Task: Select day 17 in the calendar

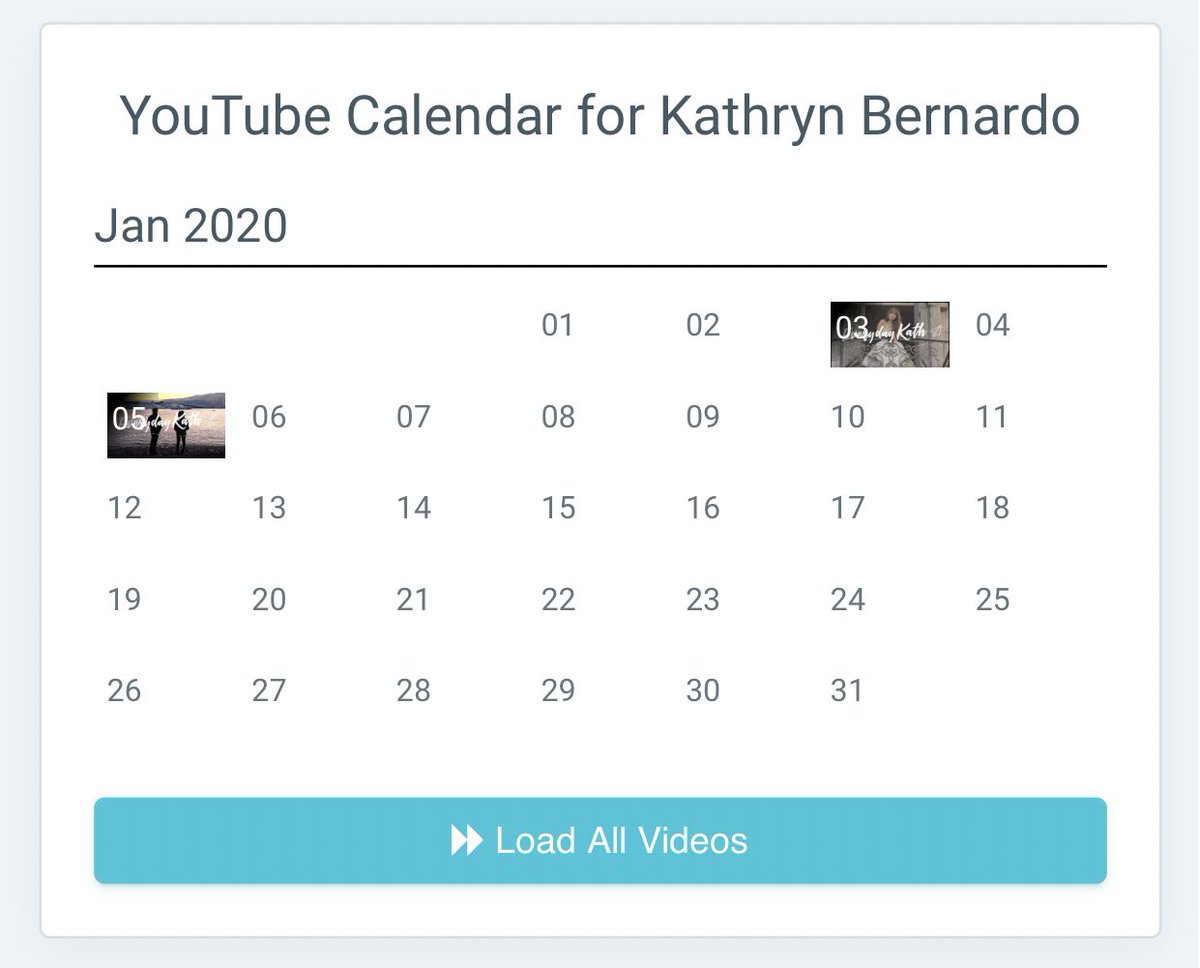Action: 848,508
